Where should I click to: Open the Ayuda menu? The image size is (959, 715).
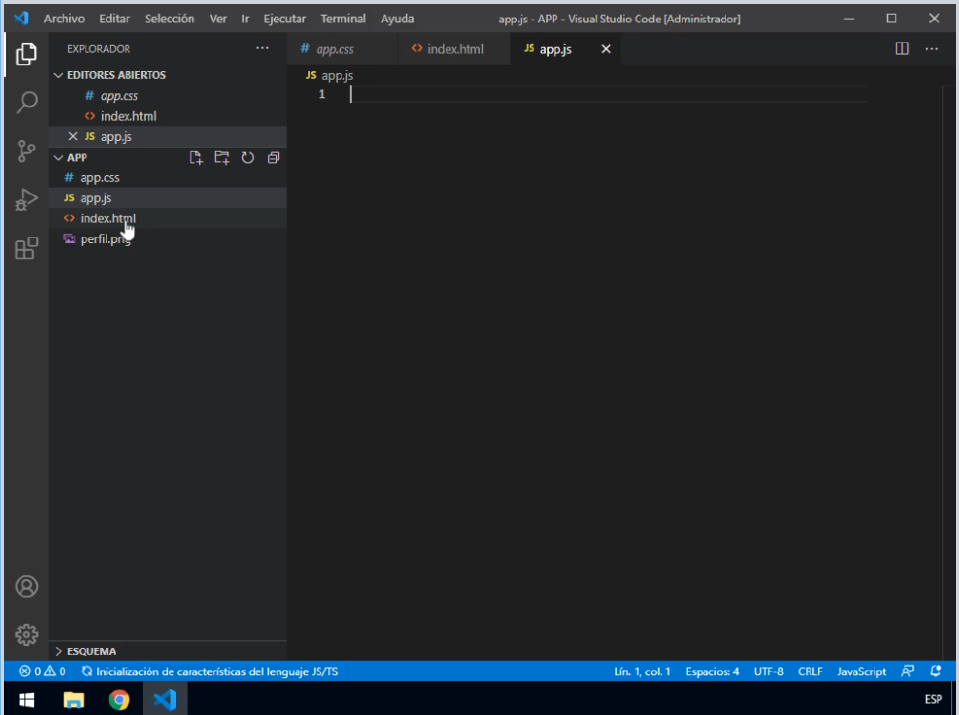(x=398, y=18)
